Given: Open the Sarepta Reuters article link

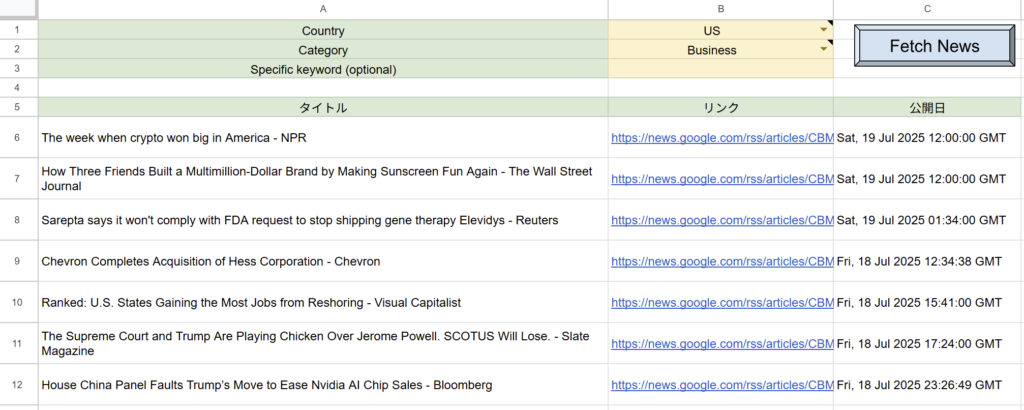Looking at the screenshot, I should pos(722,220).
